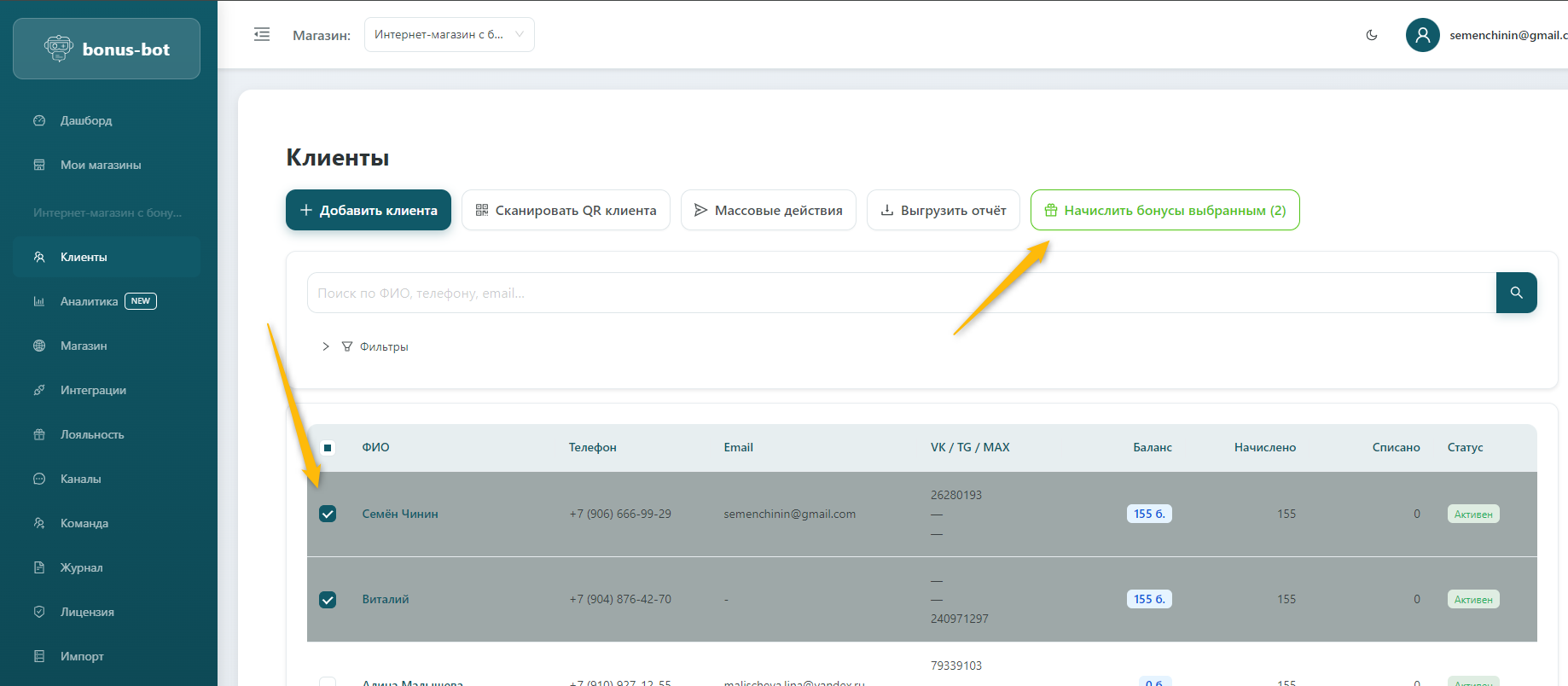This screenshot has height=686, width=1568.
Task: Click the magnifier search button
Action: (x=1516, y=293)
